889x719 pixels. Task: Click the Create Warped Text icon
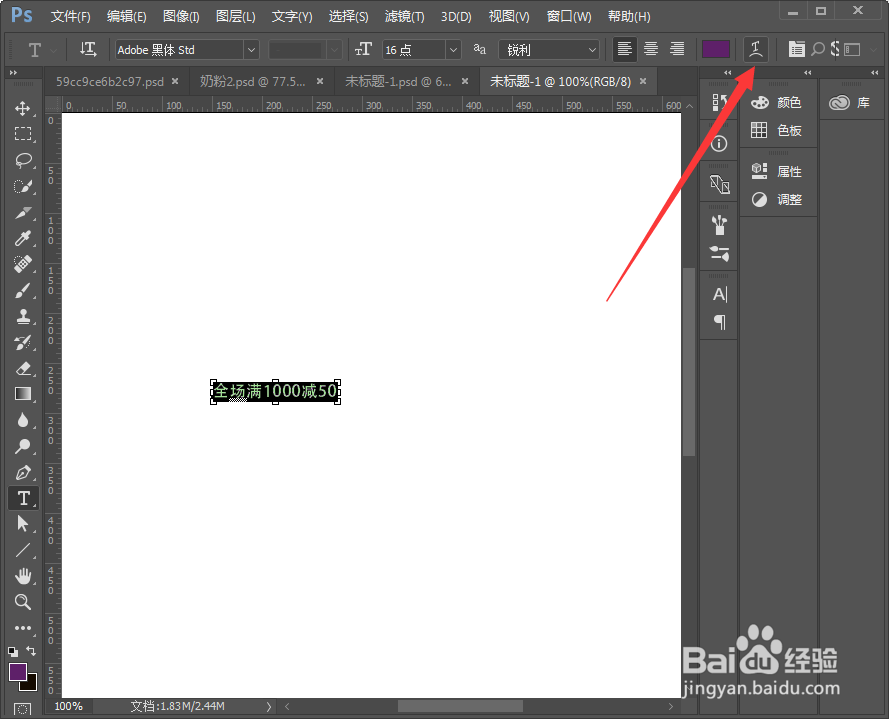click(x=756, y=50)
